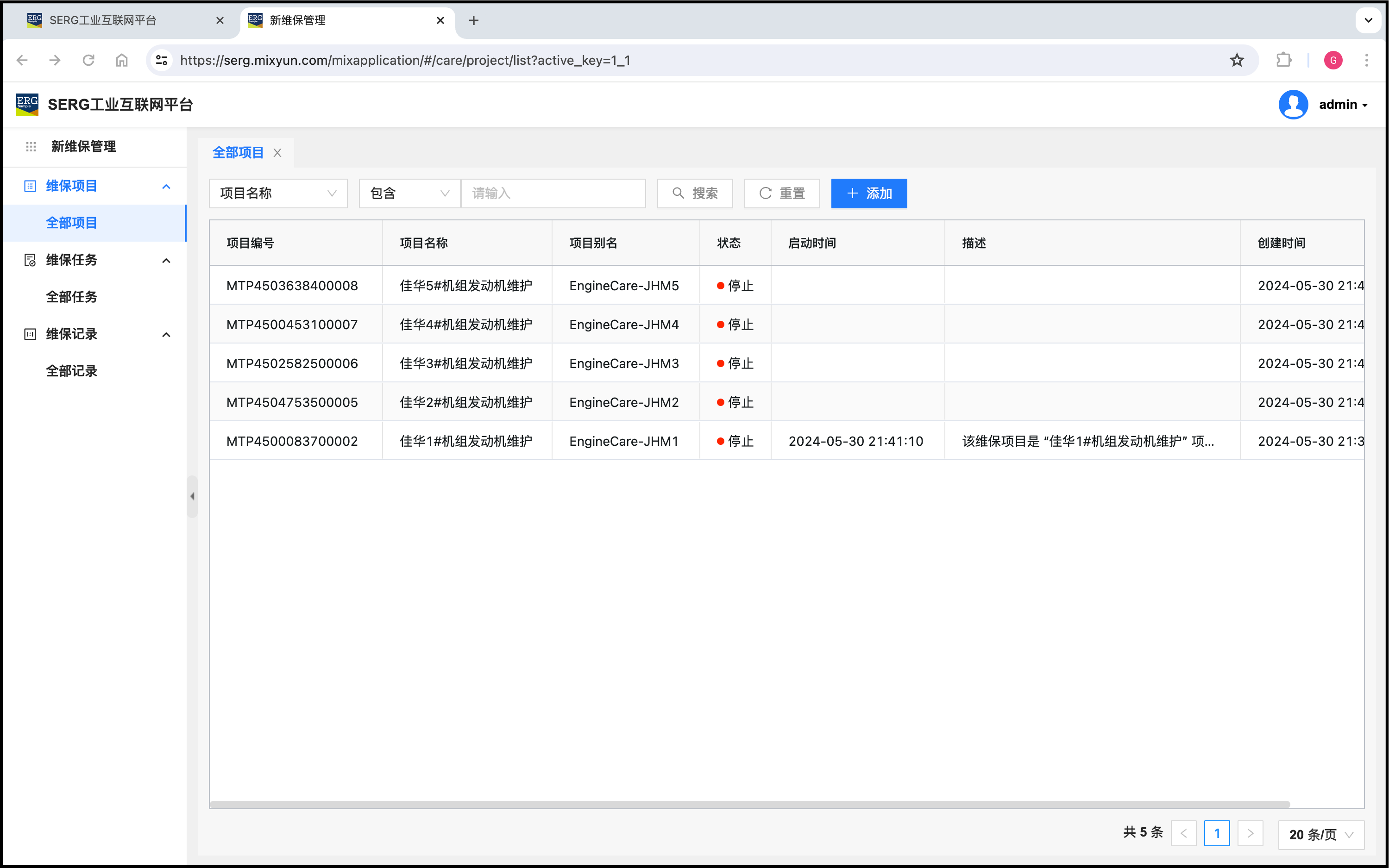The height and width of the screenshot is (868, 1389).
Task: Click the grid icon beside 新维保管理
Action: [x=31, y=147]
